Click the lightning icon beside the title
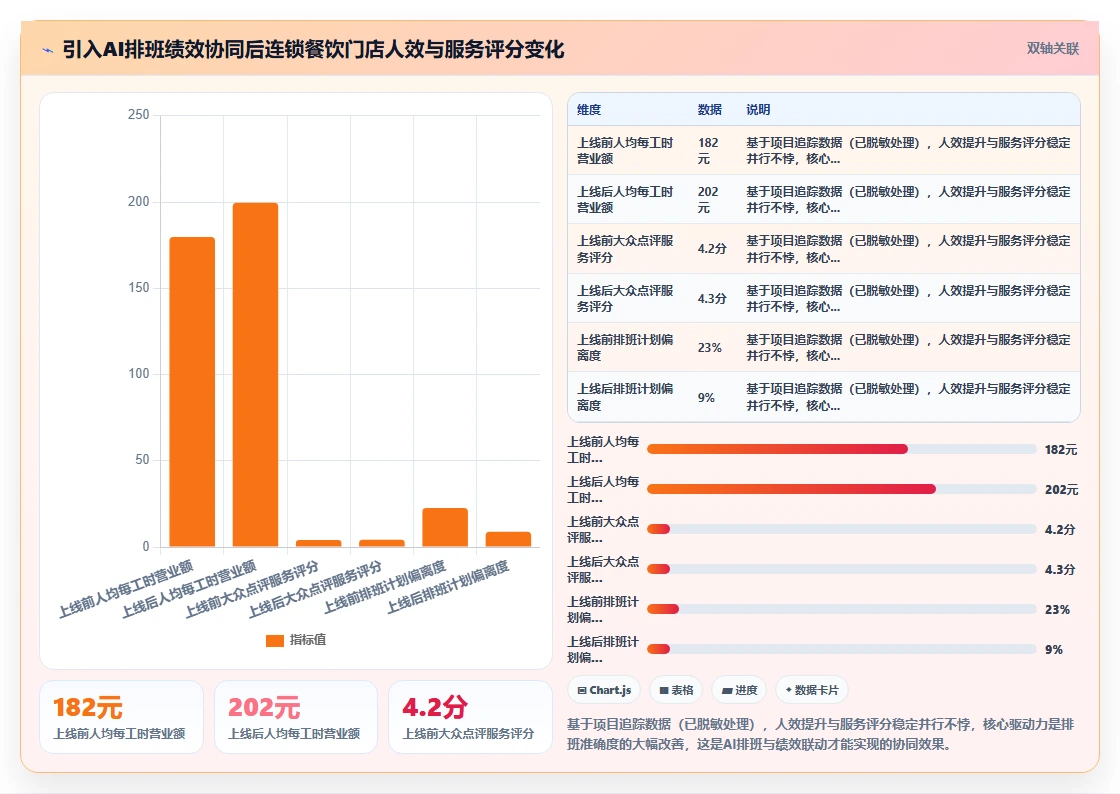Viewport: 1120px width, 794px height. tap(48, 50)
